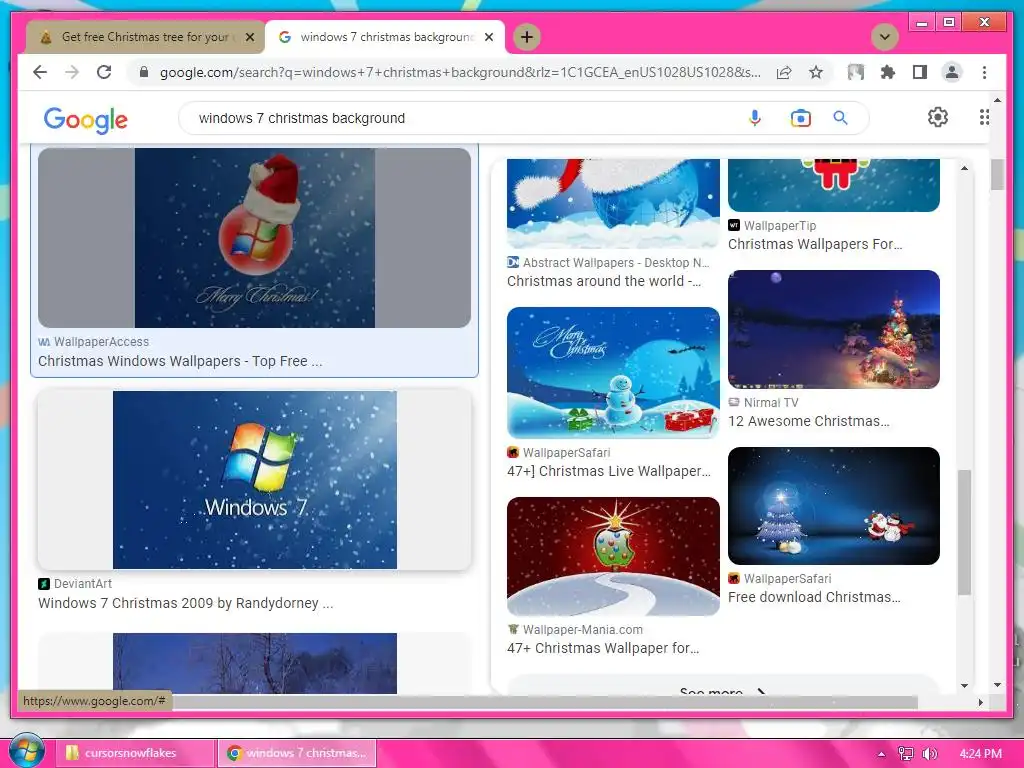
Task: Bookmark this page with the star icon
Action: click(816, 72)
